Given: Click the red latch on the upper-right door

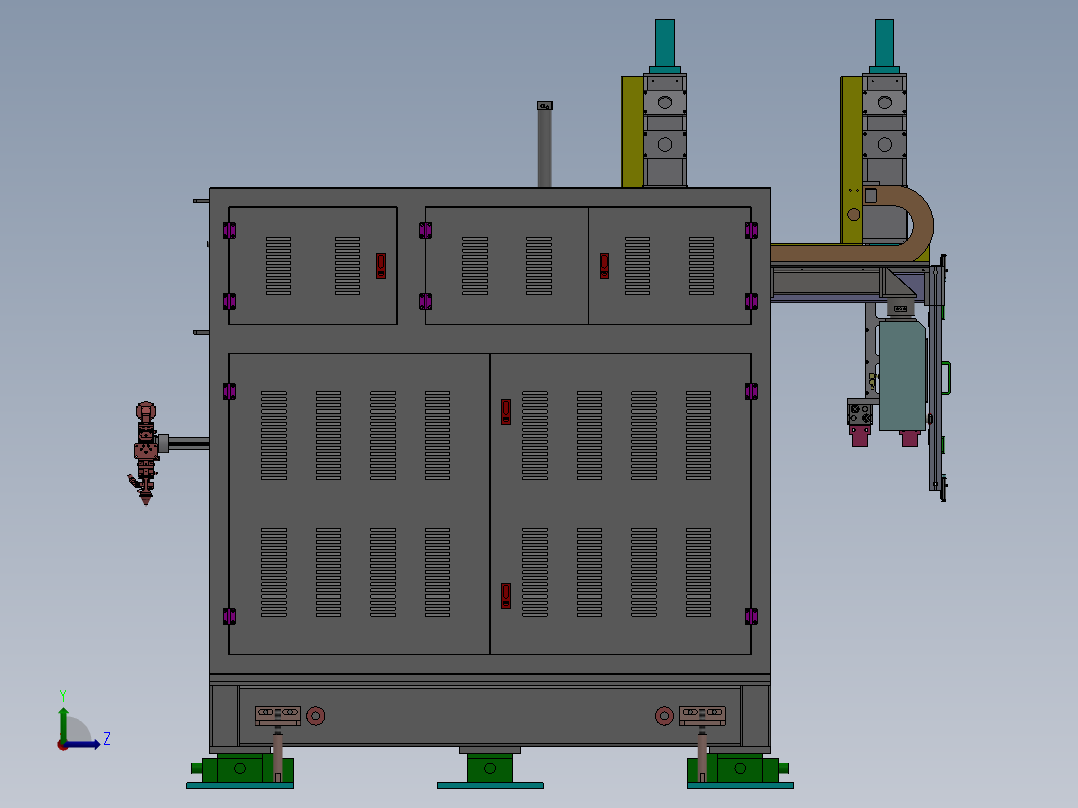Looking at the screenshot, I should [x=604, y=265].
